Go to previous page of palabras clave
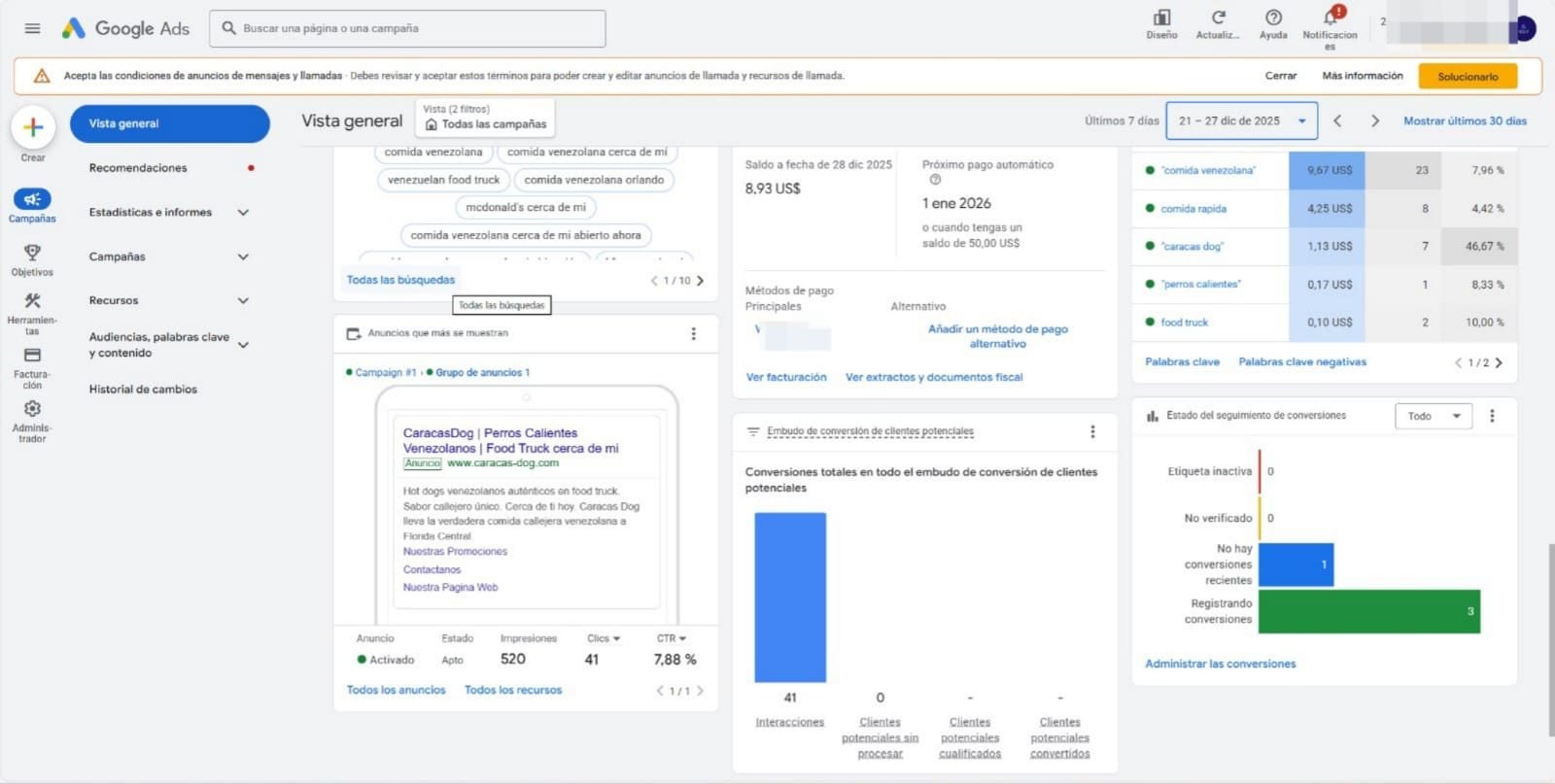Viewport: 1555px width, 784px height. click(x=1458, y=362)
